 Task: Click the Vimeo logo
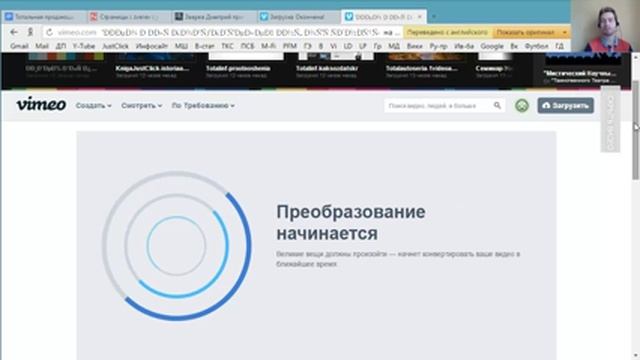41,104
